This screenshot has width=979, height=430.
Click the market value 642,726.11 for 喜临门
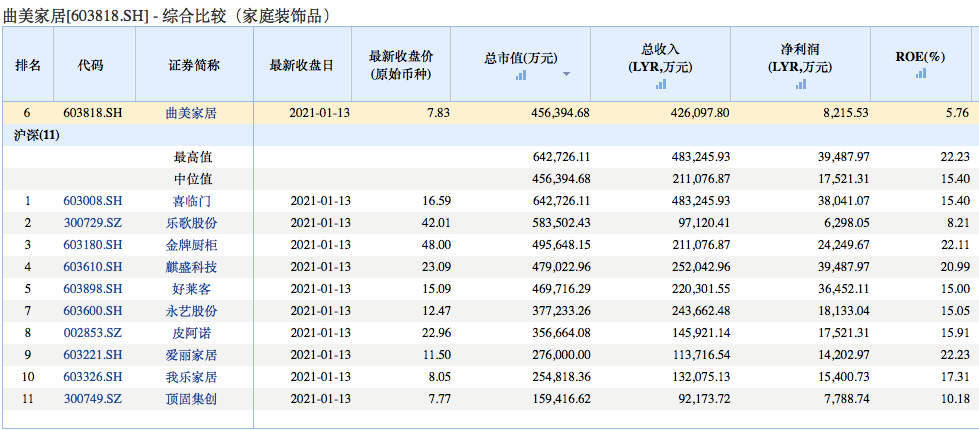click(559, 201)
